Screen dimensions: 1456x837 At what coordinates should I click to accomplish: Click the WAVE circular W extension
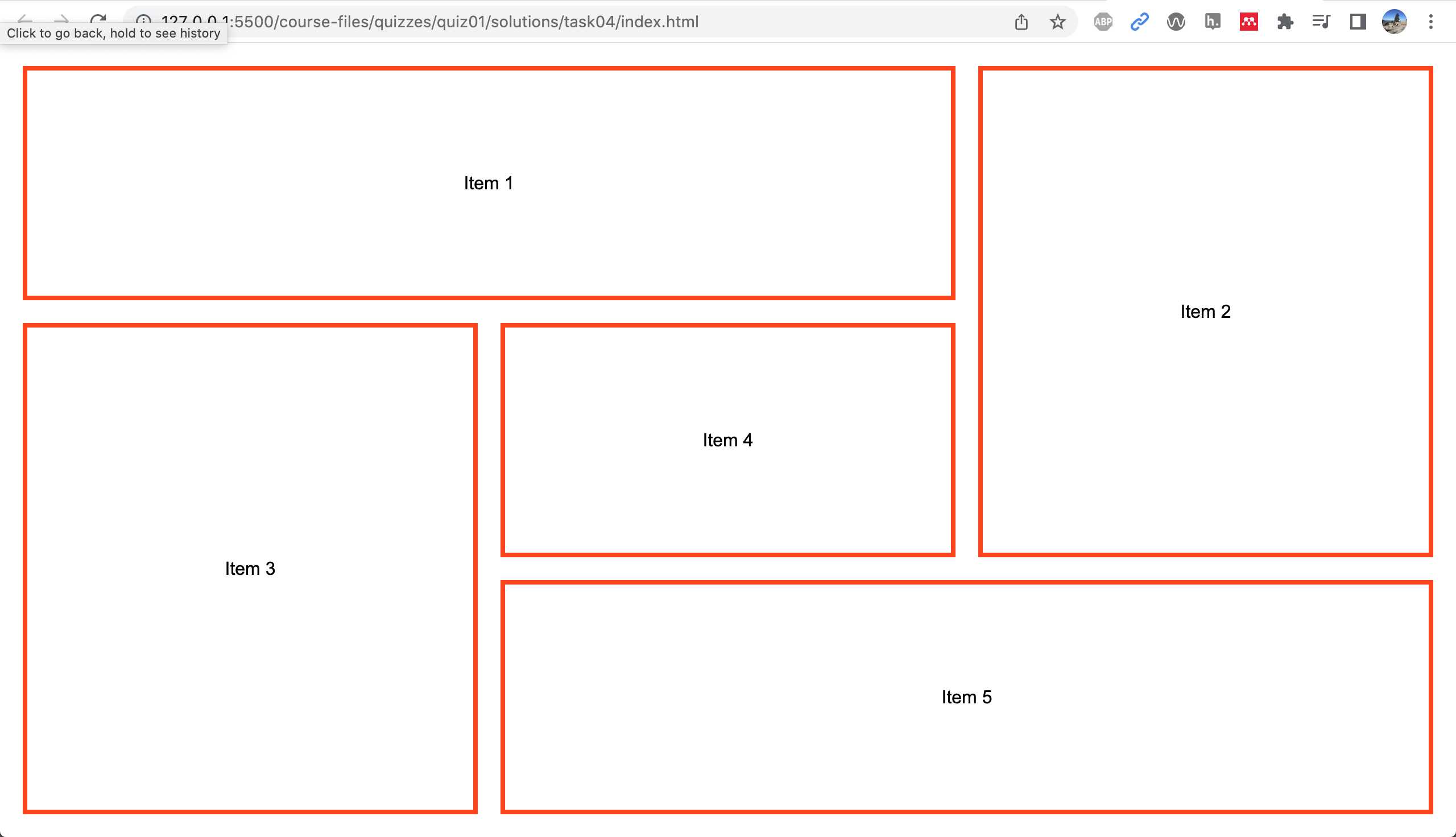point(1176,22)
